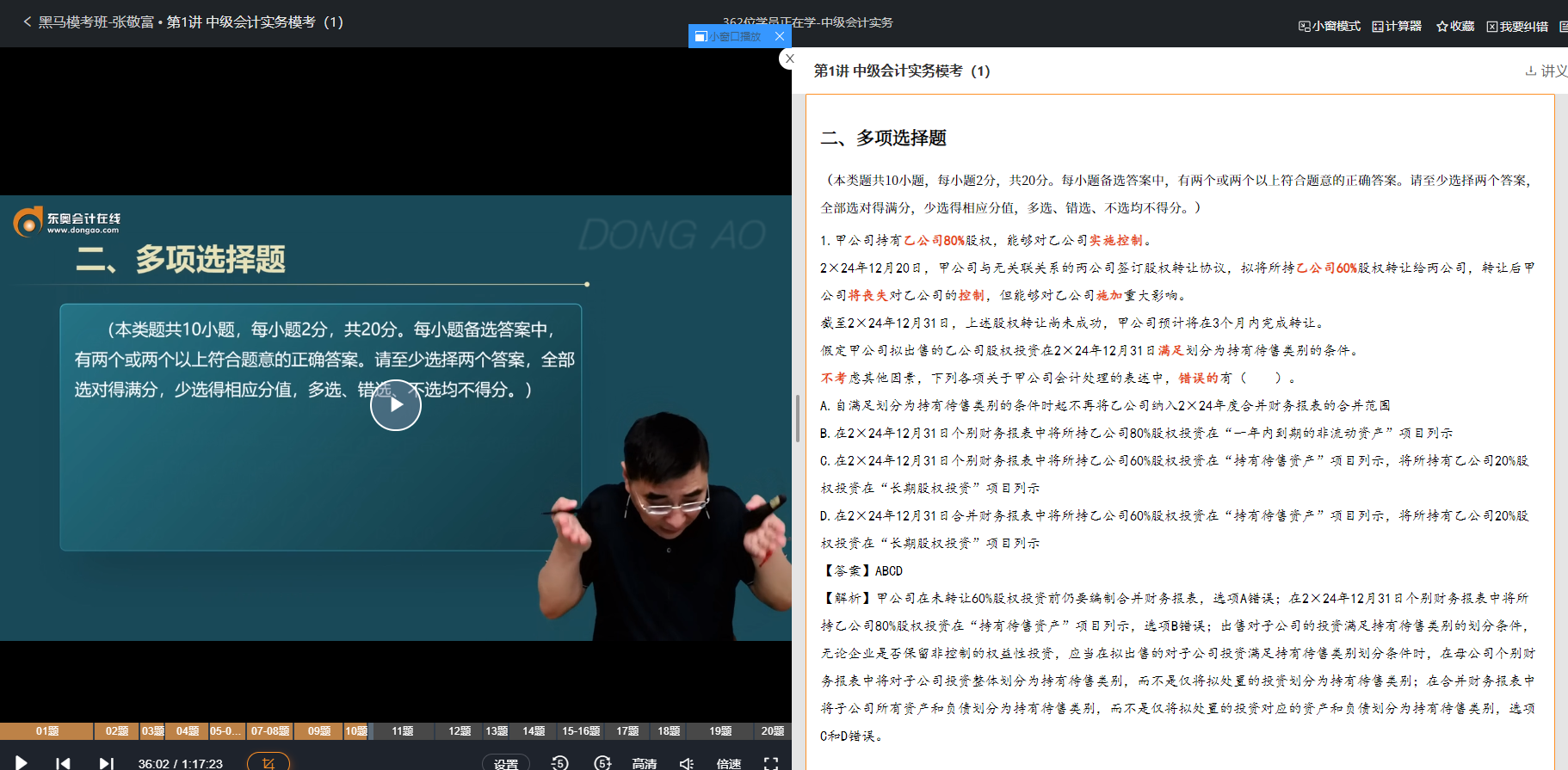
Task: Click 我要纠错 to report an error
Action: (1517, 27)
